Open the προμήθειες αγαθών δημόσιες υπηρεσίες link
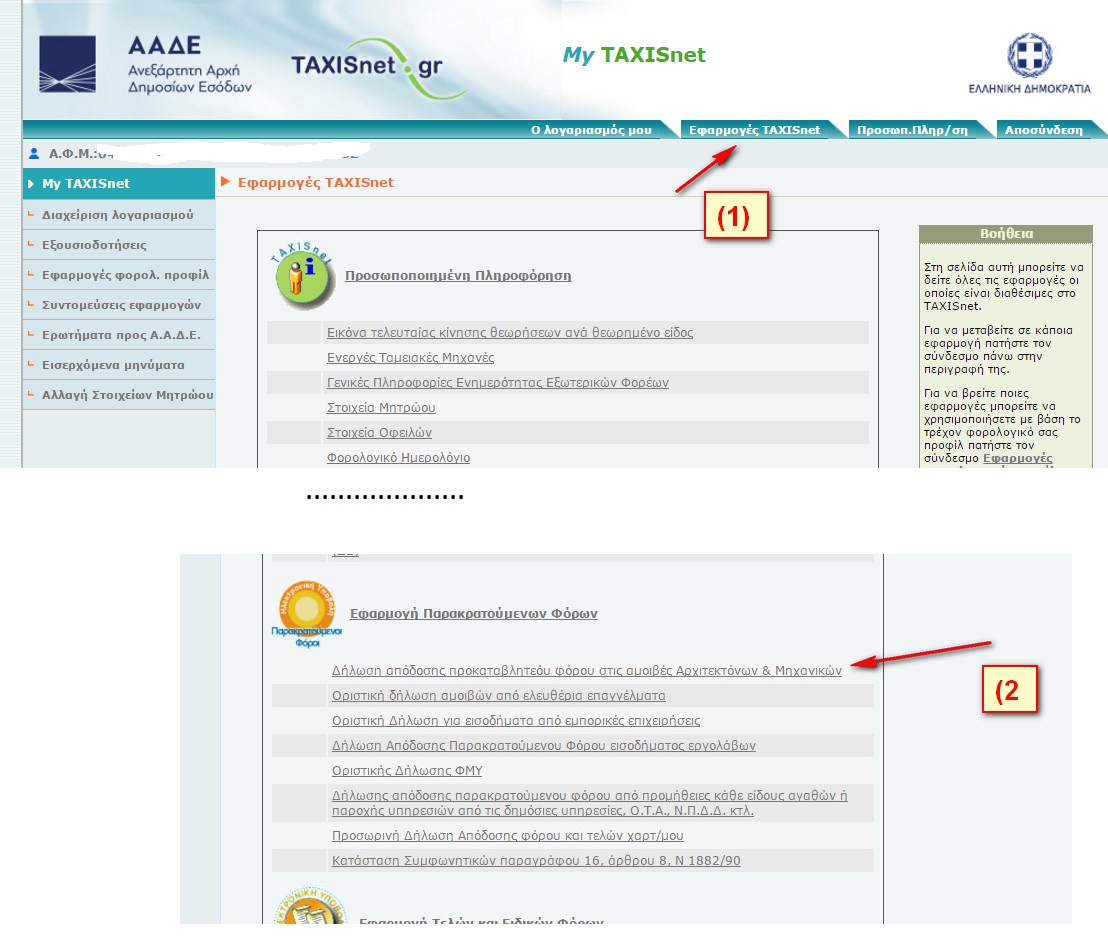 click(x=589, y=803)
